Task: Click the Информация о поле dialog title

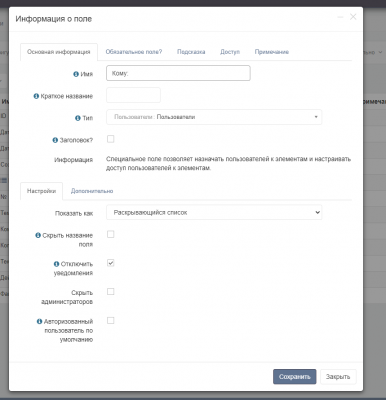Action: coord(54,19)
